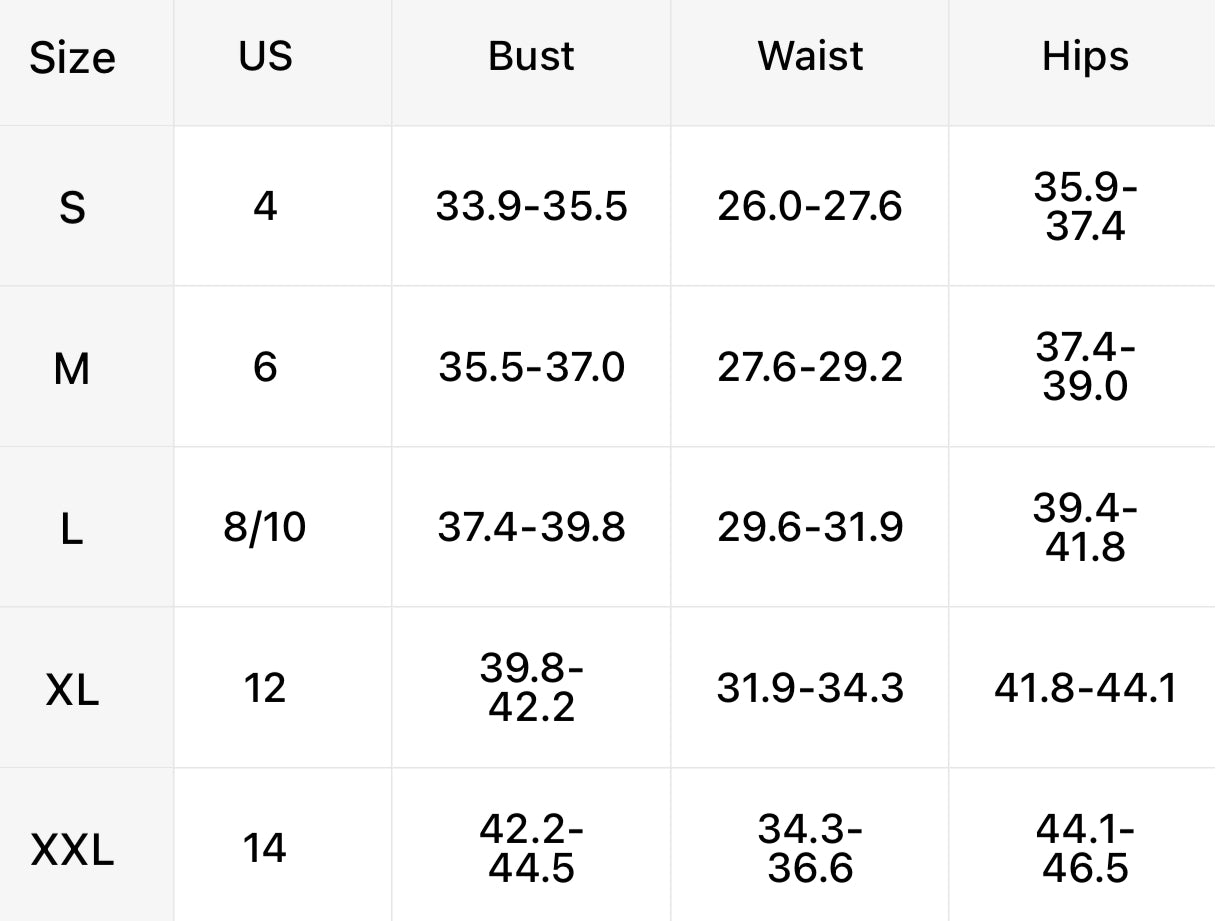This screenshot has width=1217, height=921.
Task: Click hips measurement 35.9-37.4
Action: click(x=1085, y=207)
